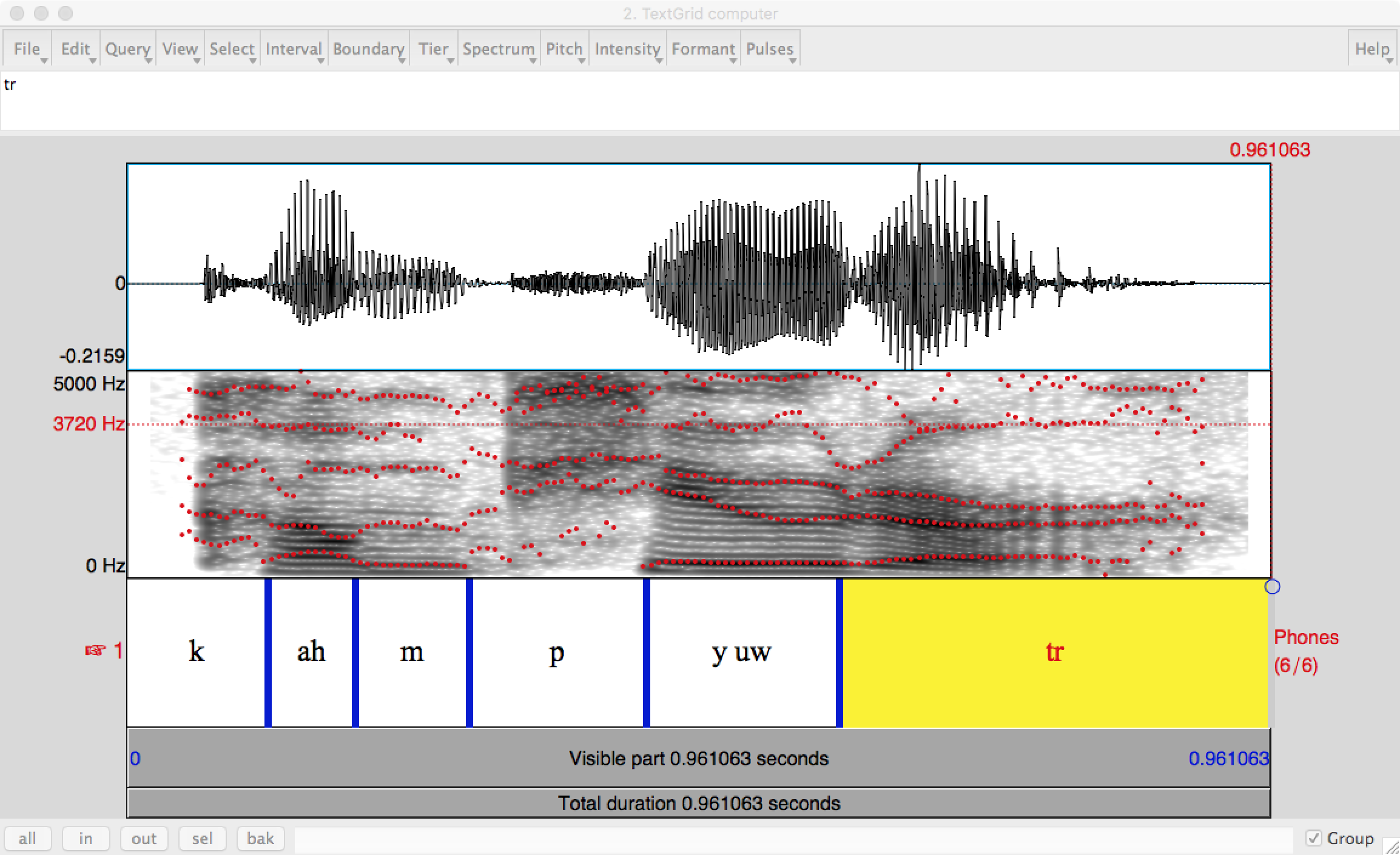
Task: Click the yellow 'tr' selected interval
Action: [1054, 652]
